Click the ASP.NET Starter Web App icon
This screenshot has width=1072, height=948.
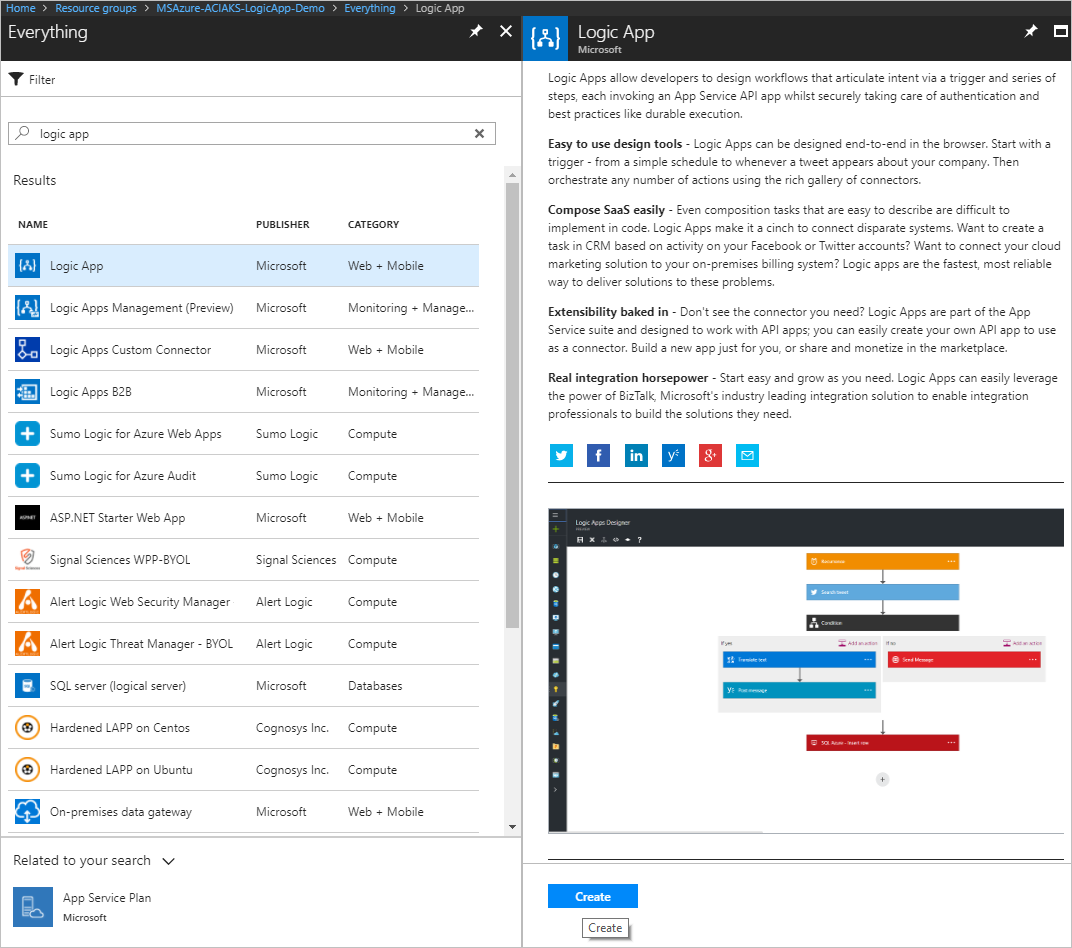coord(27,517)
